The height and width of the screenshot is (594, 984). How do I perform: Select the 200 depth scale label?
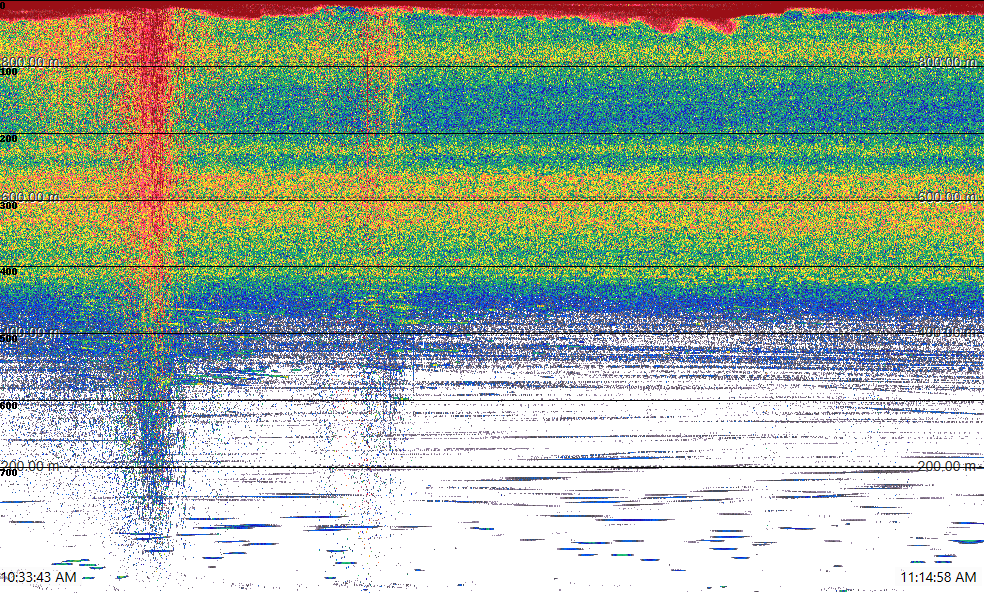(9, 139)
